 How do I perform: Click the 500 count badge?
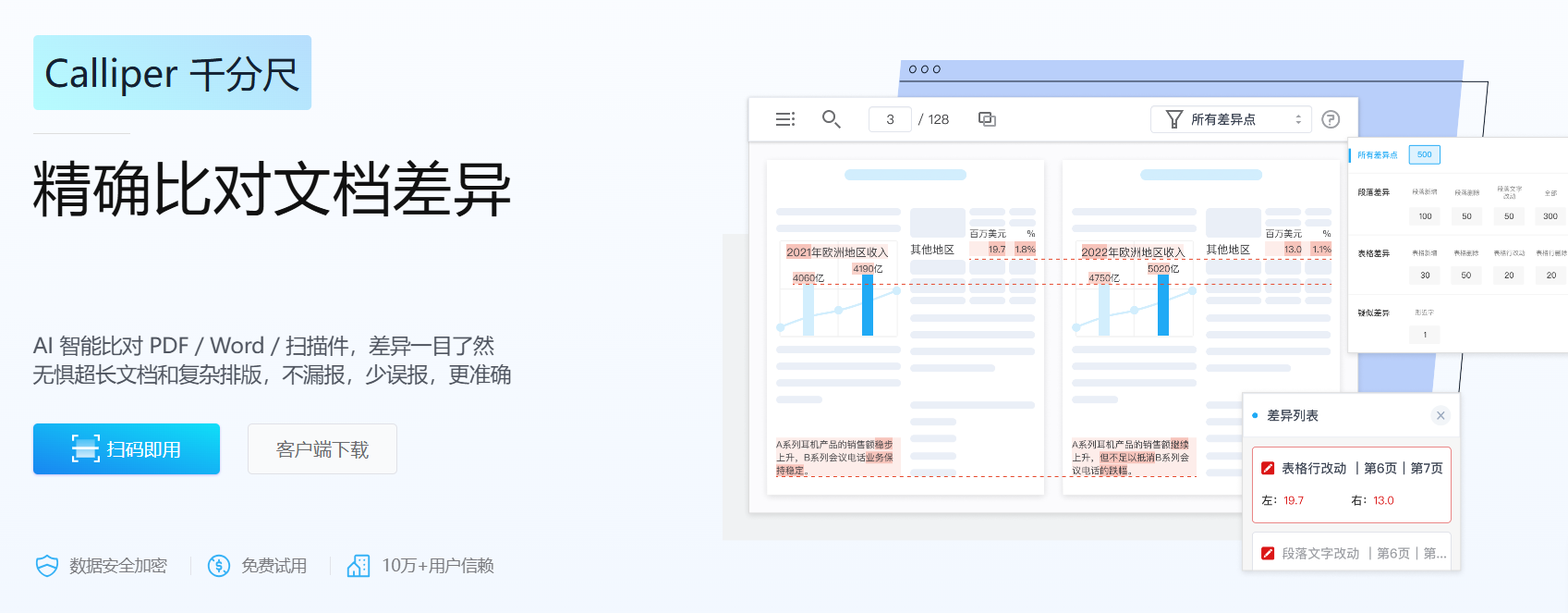tap(1425, 154)
